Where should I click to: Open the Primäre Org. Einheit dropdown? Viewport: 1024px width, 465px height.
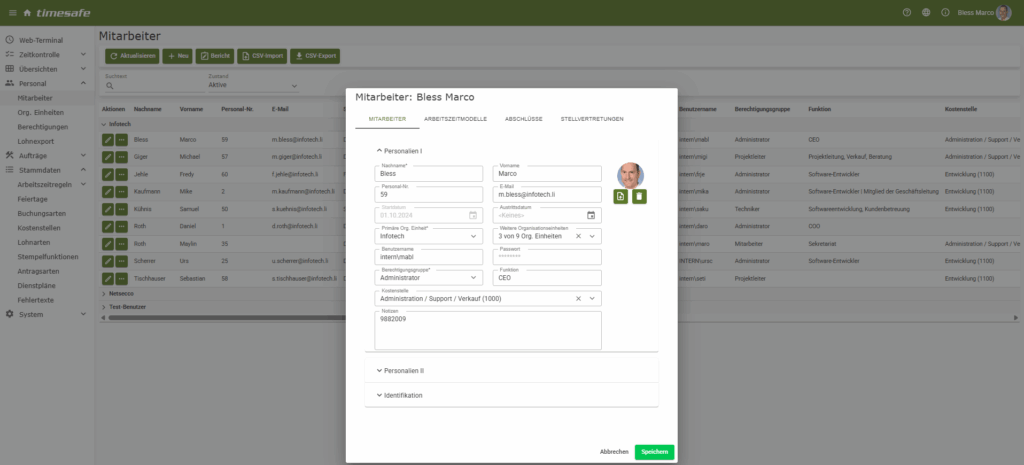(428, 236)
